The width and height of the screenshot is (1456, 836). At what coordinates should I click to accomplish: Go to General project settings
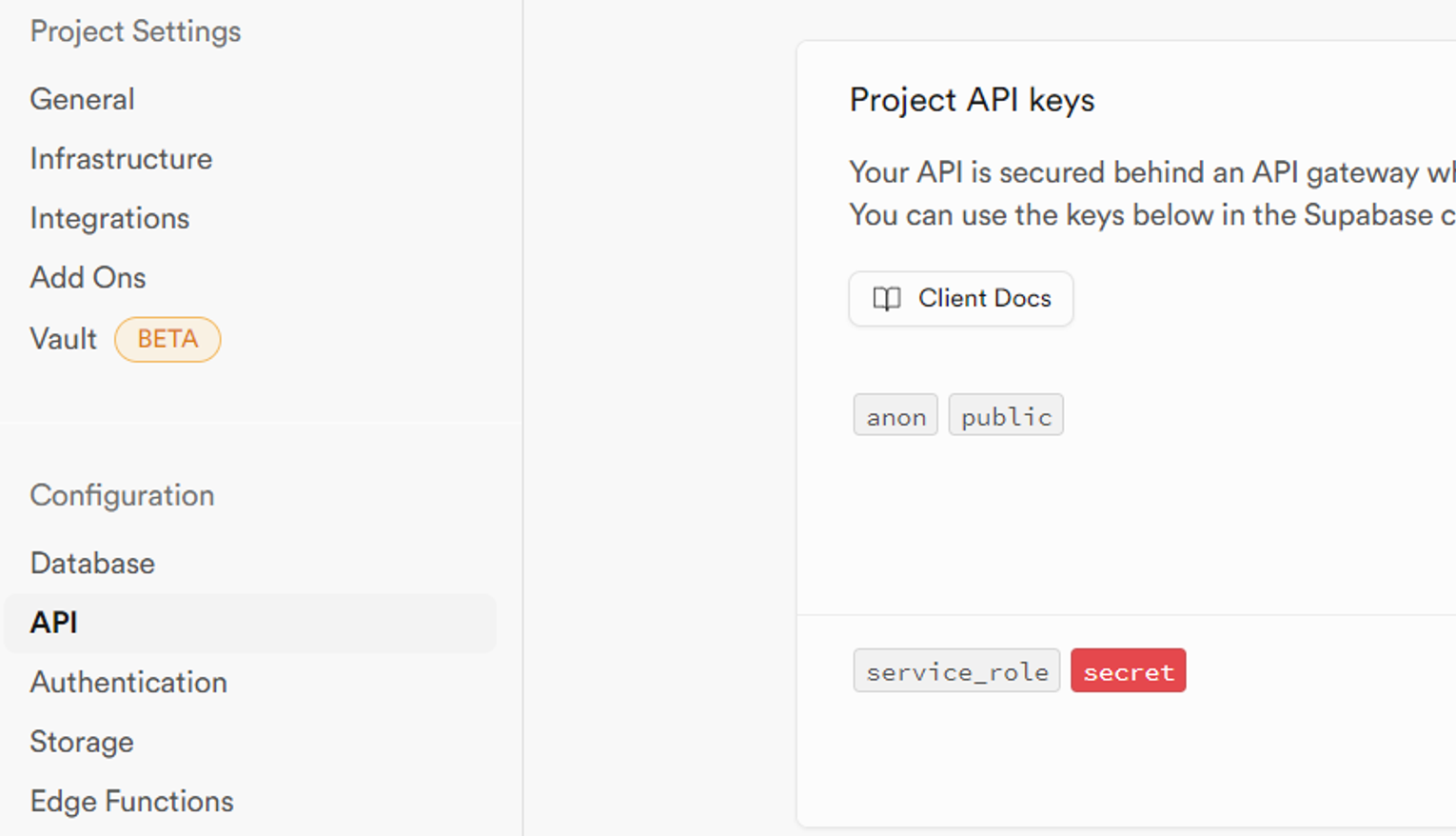click(82, 99)
